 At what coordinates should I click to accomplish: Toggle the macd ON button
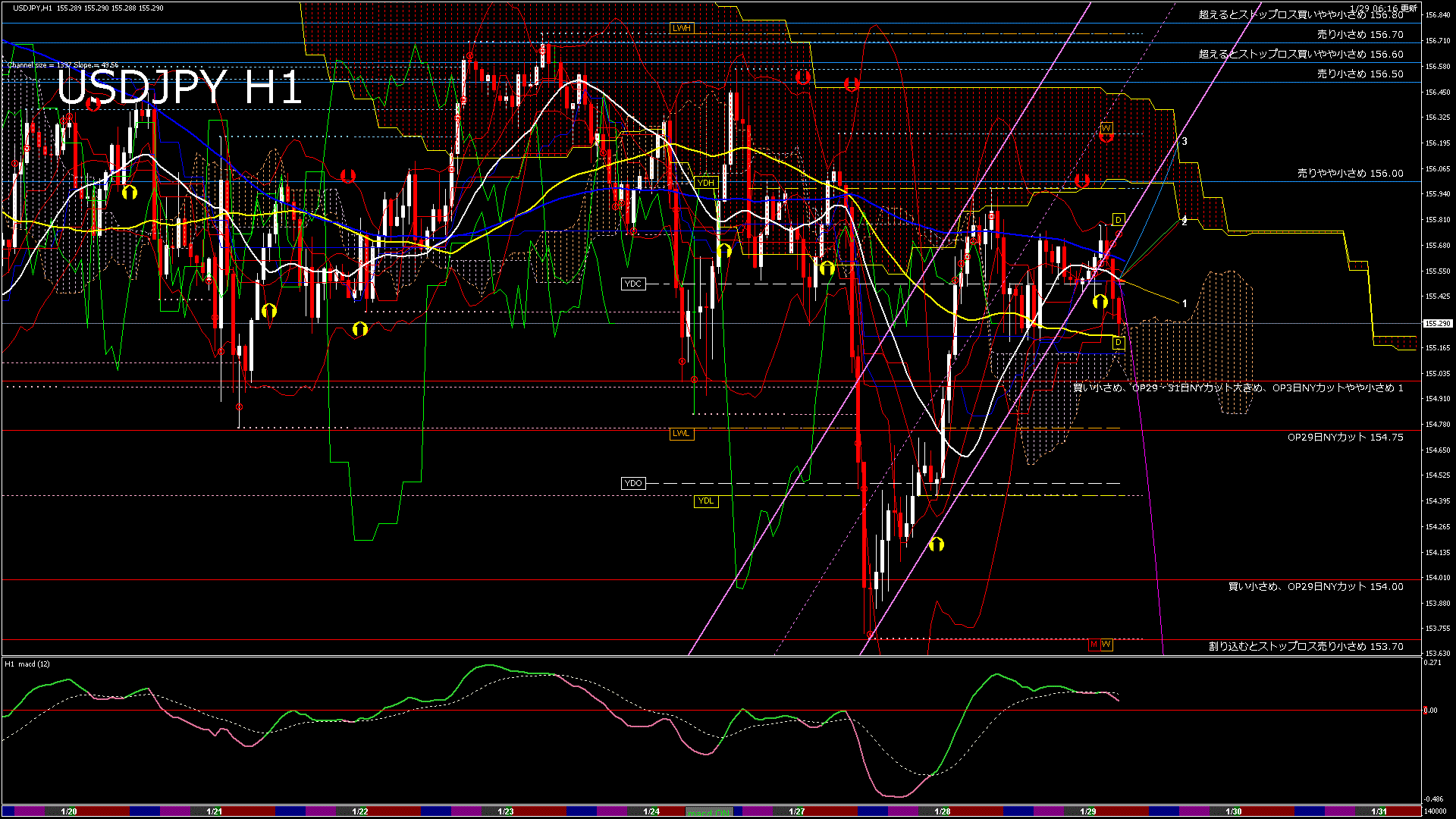709,812
